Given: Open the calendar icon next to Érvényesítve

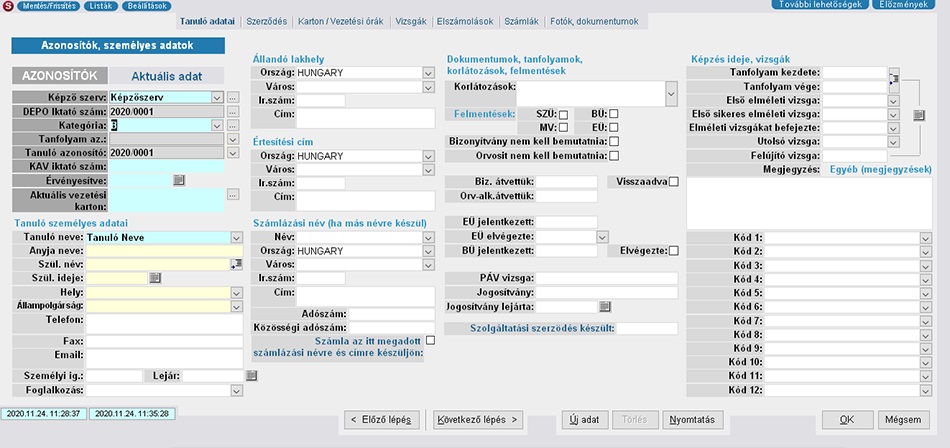Looking at the screenshot, I should pyautogui.click(x=178, y=180).
